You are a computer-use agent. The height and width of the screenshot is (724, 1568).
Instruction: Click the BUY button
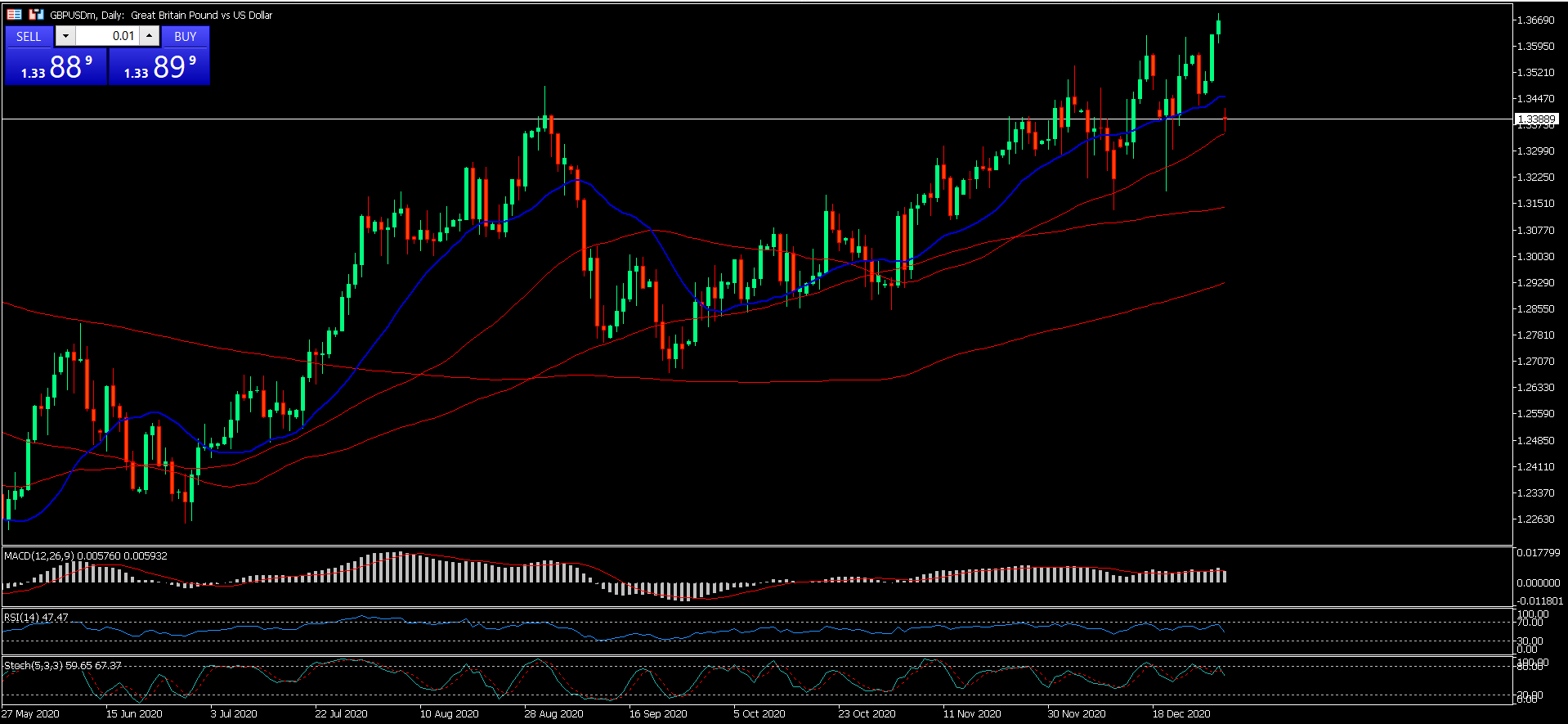[186, 37]
